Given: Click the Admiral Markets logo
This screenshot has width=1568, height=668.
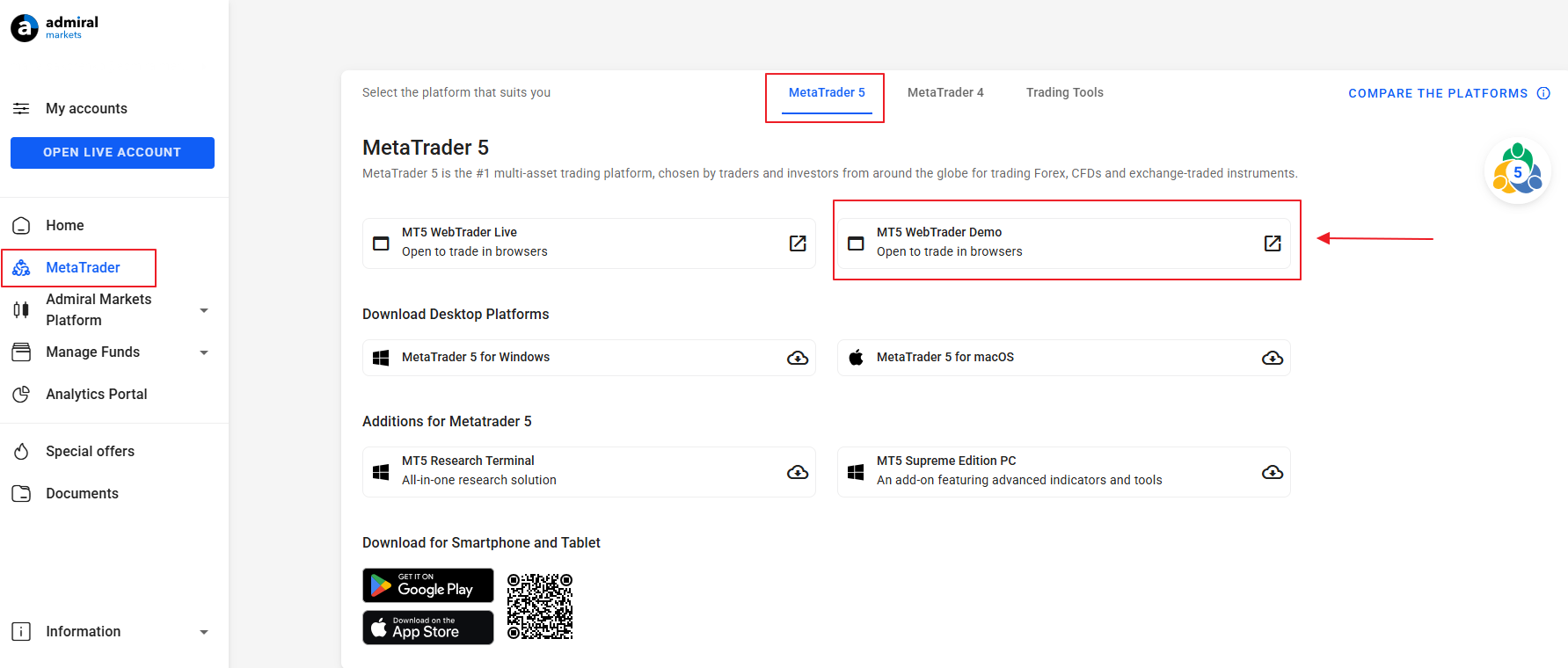Looking at the screenshot, I should click(x=55, y=27).
